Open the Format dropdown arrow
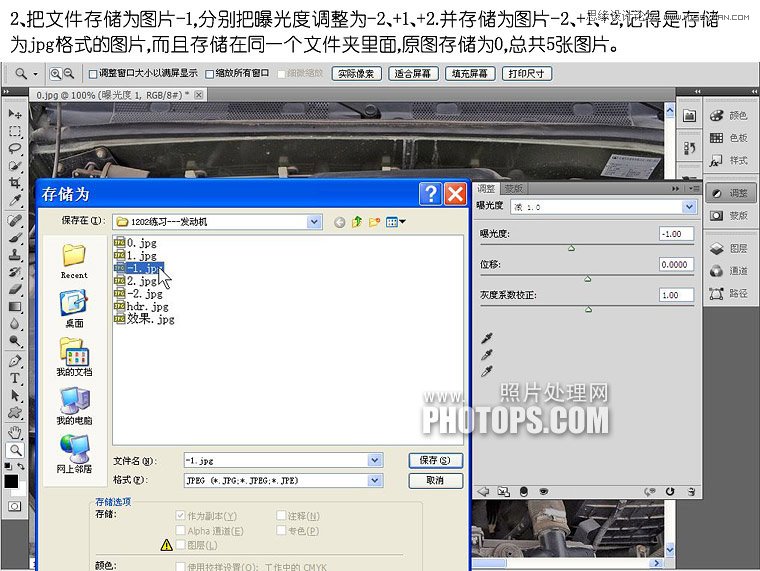 (375, 480)
